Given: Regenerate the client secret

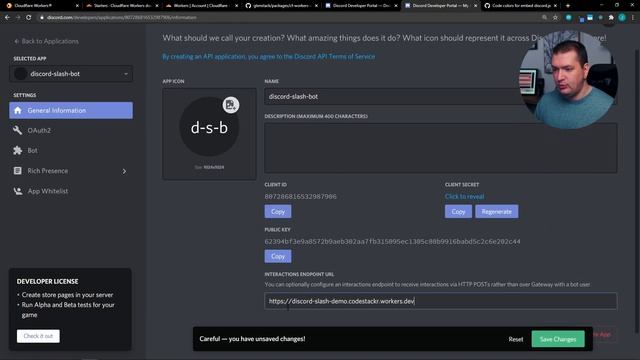Looking at the screenshot, I should (x=496, y=211).
